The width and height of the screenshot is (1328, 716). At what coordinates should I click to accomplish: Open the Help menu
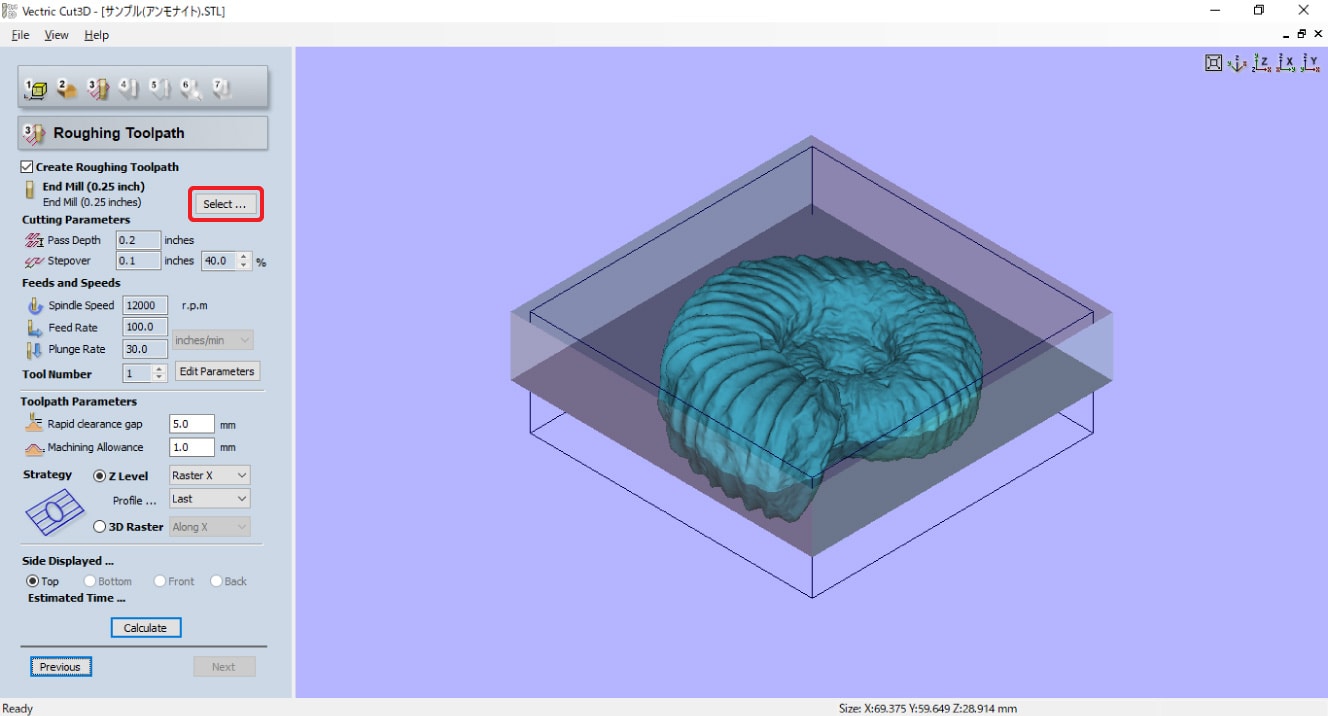tap(96, 35)
